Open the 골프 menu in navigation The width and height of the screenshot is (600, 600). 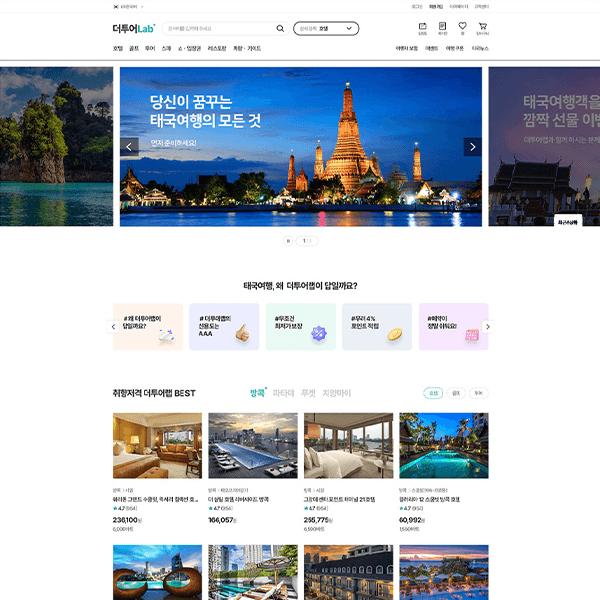pyautogui.click(x=134, y=48)
